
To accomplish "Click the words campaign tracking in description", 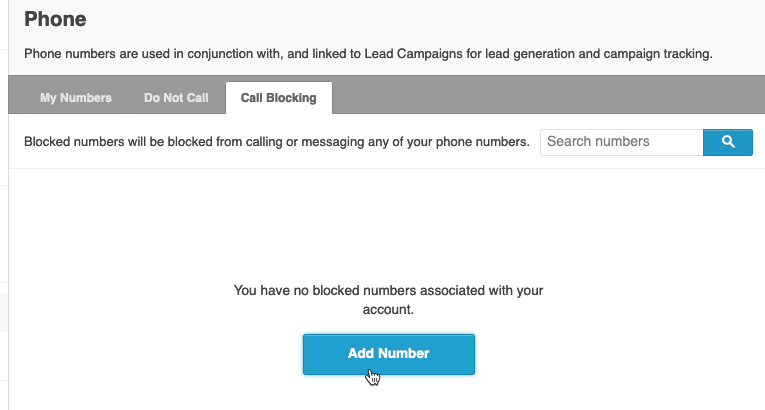I will [x=658, y=53].
